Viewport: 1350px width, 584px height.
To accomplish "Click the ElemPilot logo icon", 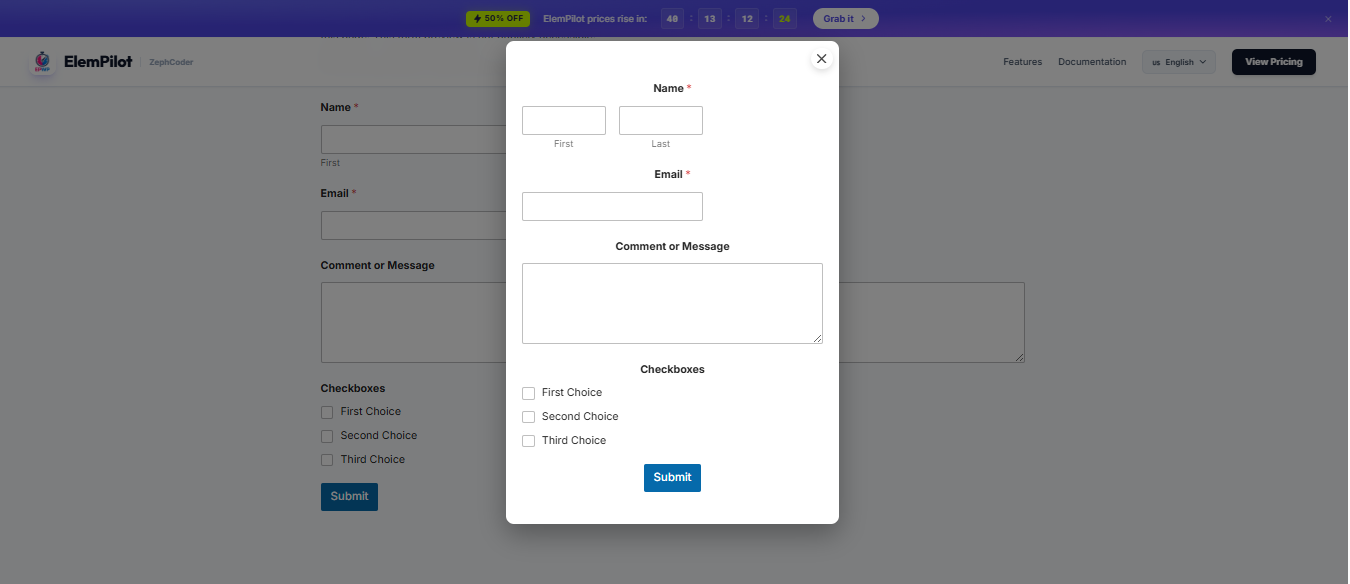I will (x=42, y=62).
